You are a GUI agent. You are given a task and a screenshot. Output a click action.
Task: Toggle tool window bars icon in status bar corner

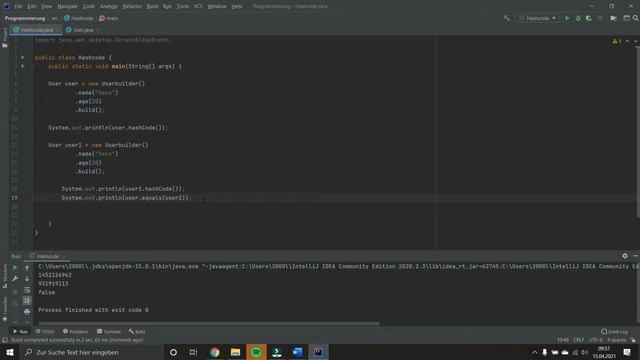point(5,340)
